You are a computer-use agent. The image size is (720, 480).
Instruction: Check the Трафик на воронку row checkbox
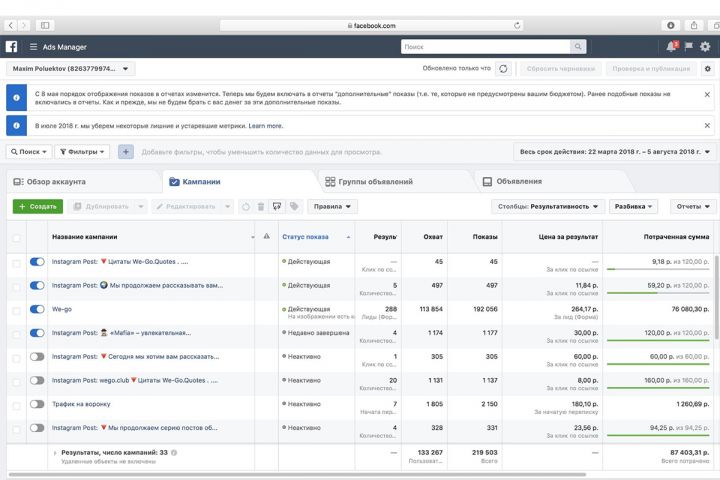tap(17, 406)
